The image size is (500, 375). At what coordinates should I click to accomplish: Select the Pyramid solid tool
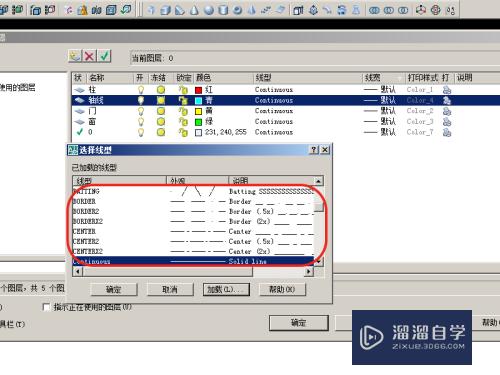252,10
